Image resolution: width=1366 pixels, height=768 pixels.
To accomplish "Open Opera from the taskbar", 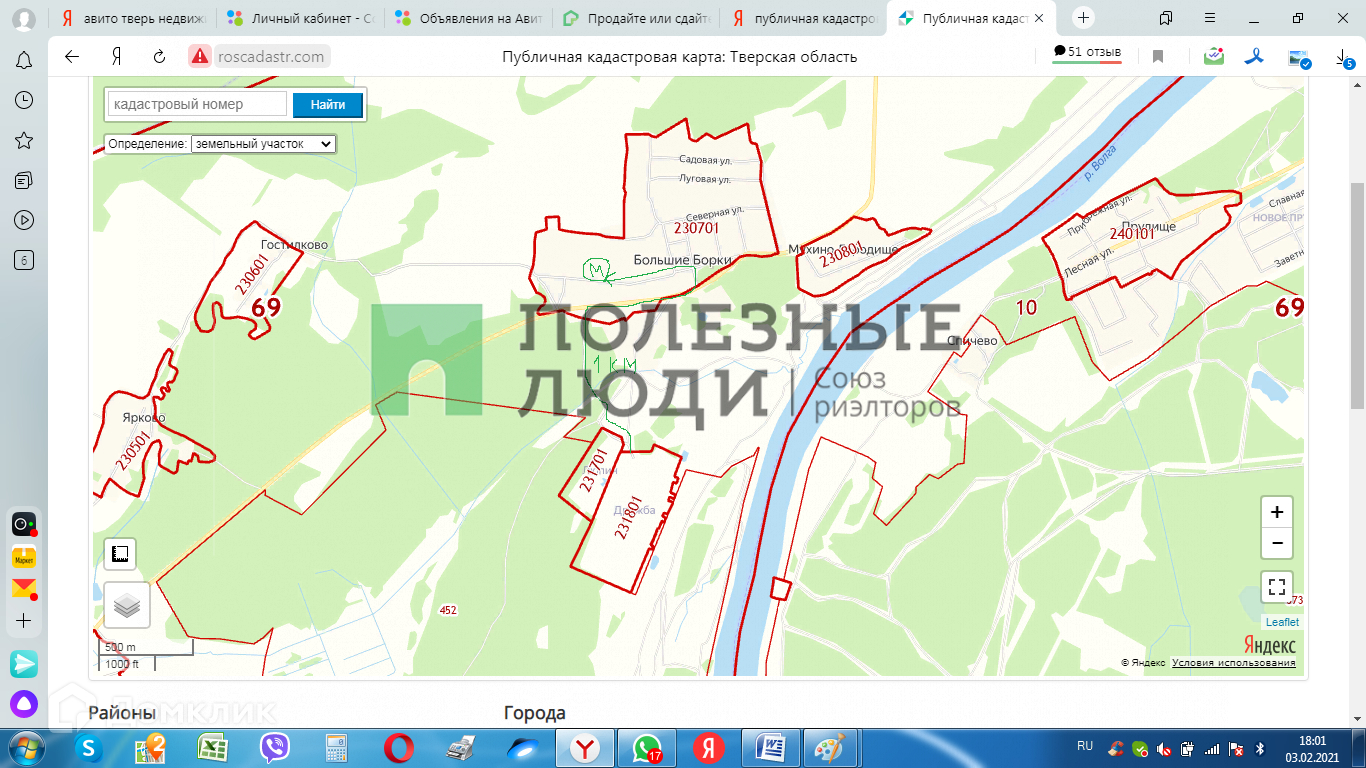I will tap(399, 748).
